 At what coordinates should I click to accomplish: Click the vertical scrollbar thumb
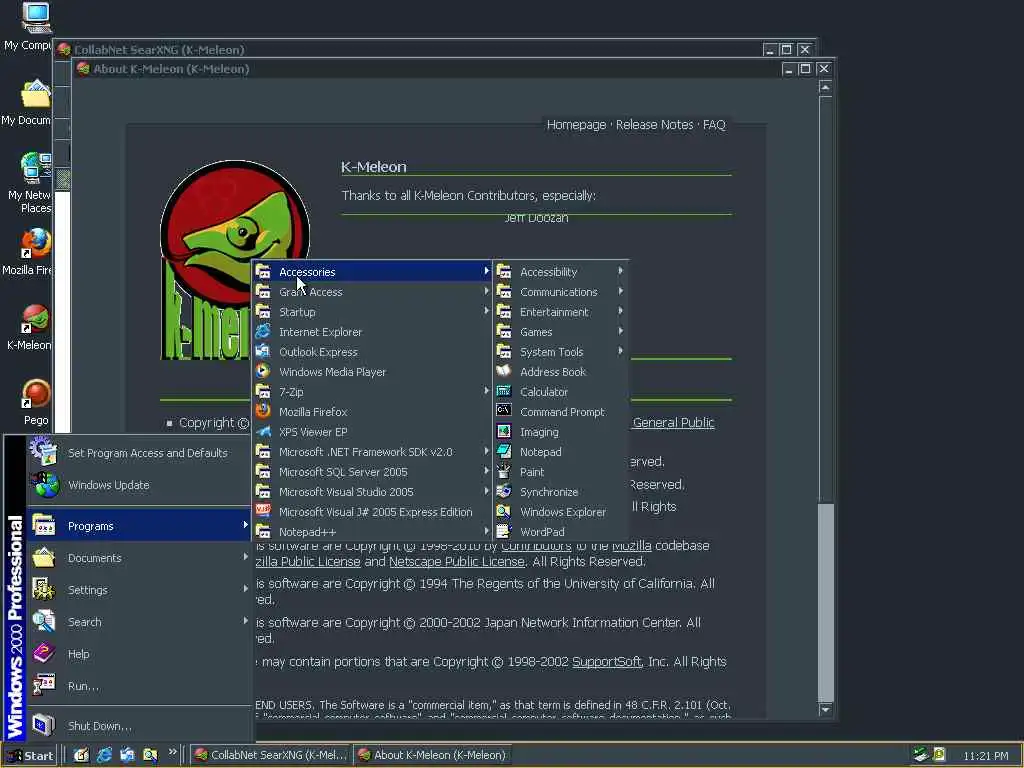825,601
